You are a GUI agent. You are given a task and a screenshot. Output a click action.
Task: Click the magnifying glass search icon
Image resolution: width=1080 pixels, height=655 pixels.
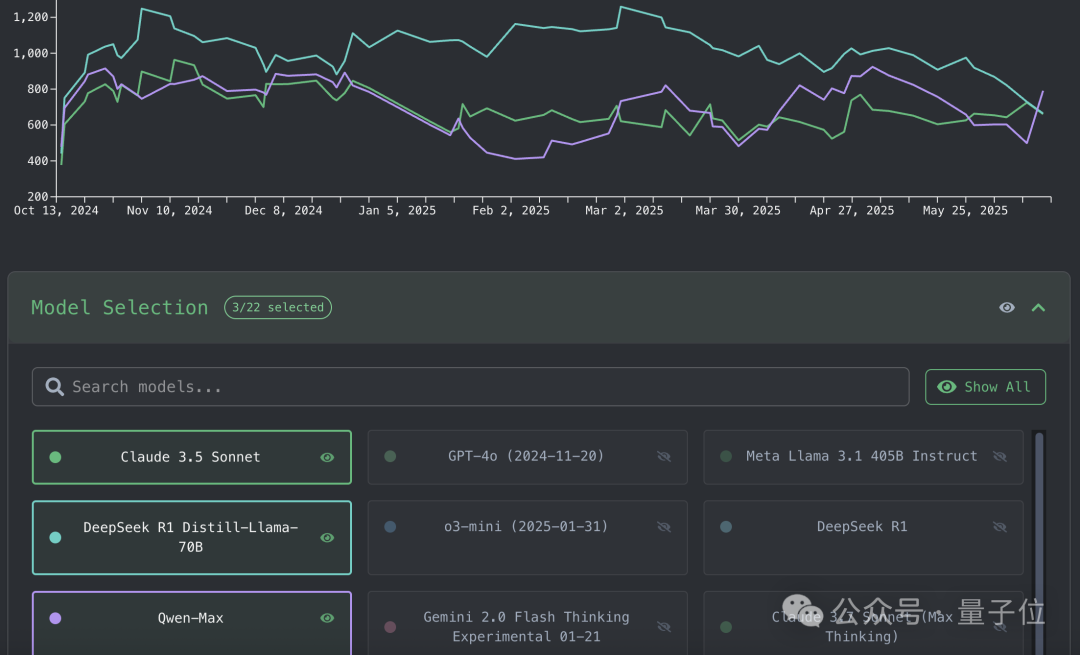pos(54,387)
